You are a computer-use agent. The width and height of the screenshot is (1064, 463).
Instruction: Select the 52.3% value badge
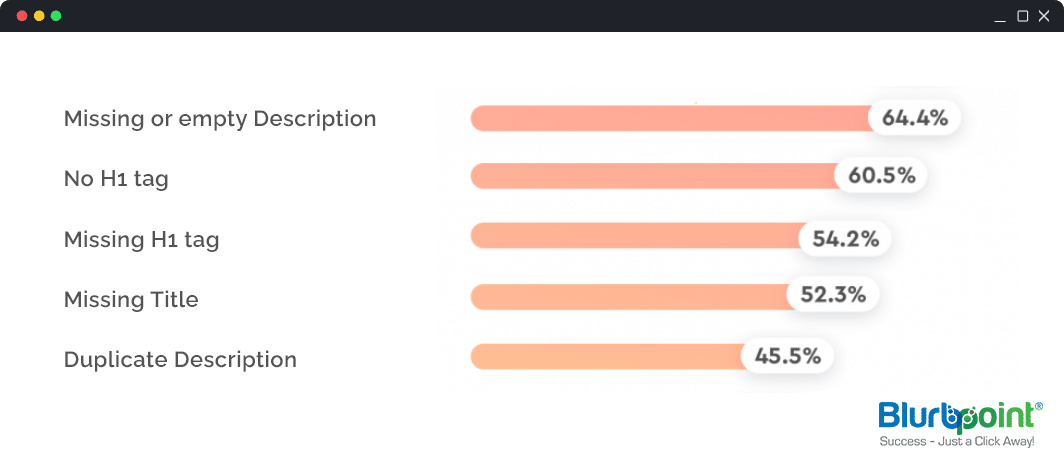(832, 295)
